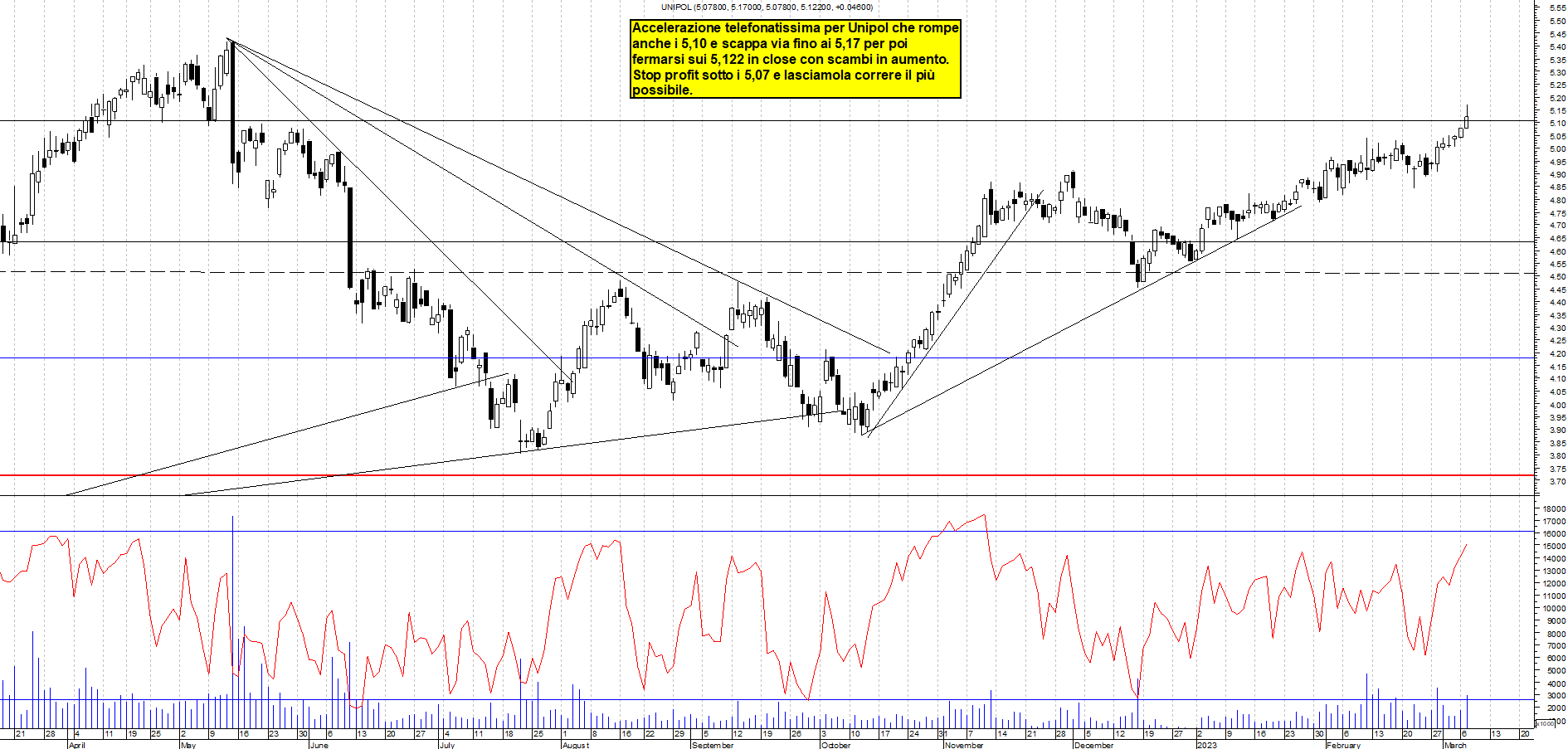Click the 6000 volume axis label
The height and width of the screenshot is (749, 1568).
click(x=1556, y=659)
